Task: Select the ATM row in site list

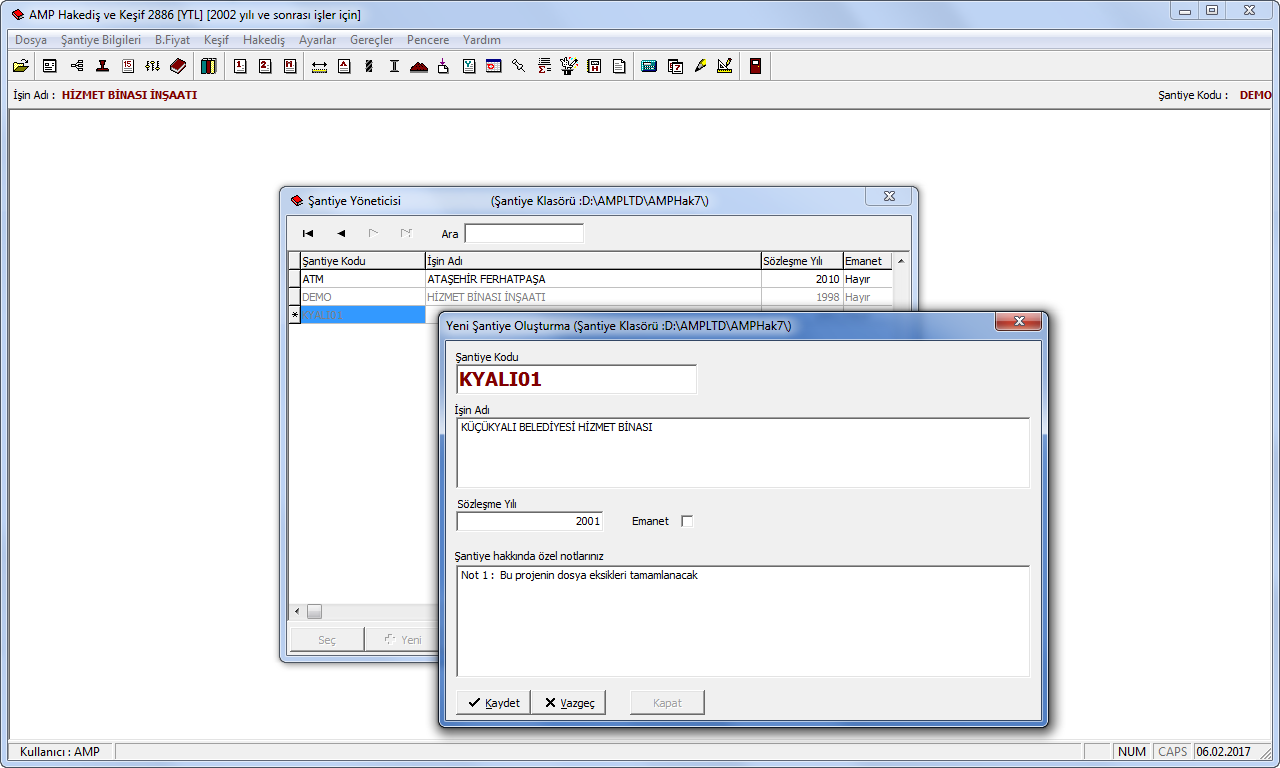Action: coord(362,279)
